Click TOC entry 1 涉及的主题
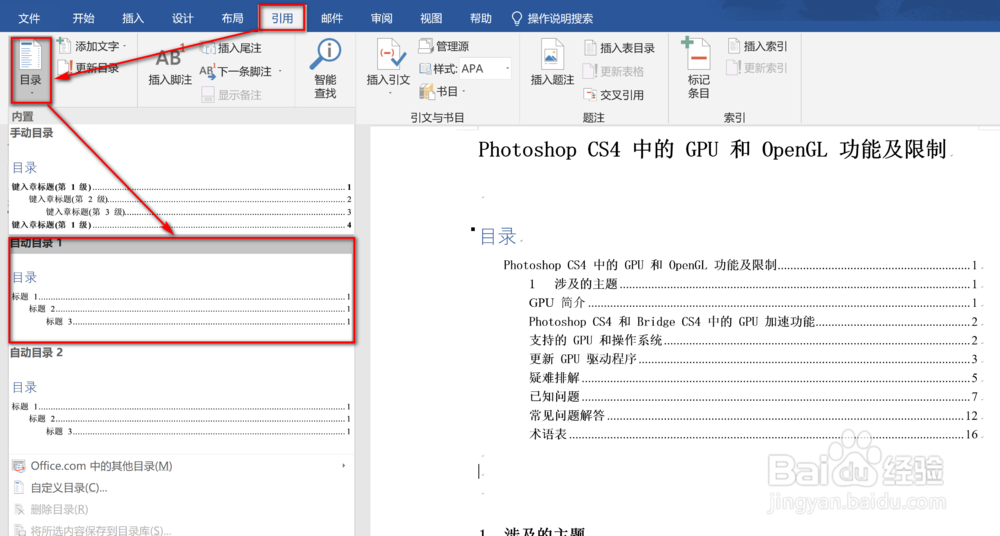Screen dimensions: 1000x536 [x=752, y=284]
